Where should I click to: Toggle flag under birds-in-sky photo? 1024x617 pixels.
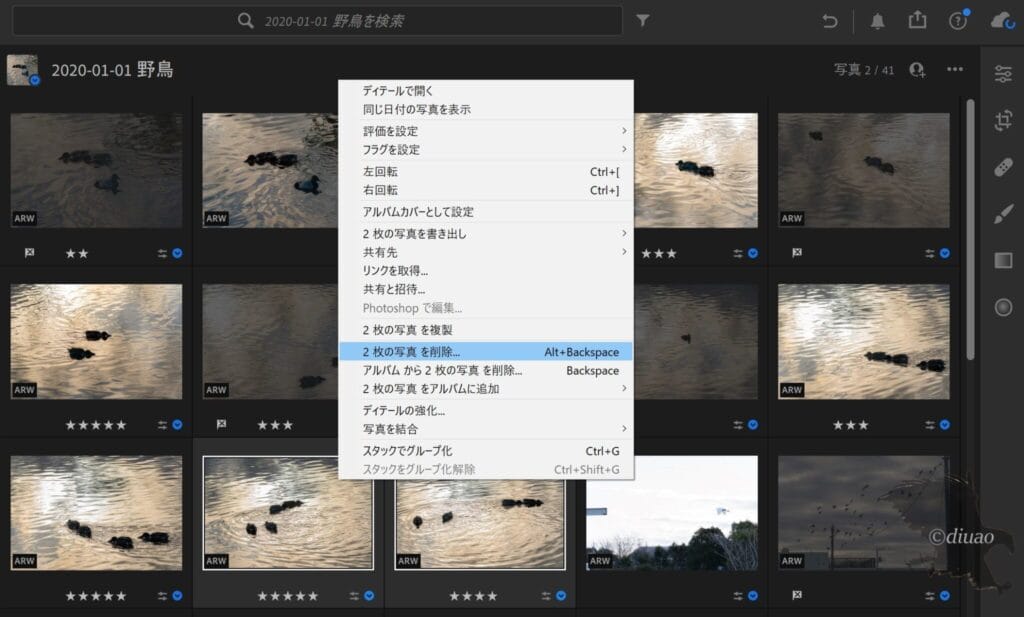(x=797, y=595)
